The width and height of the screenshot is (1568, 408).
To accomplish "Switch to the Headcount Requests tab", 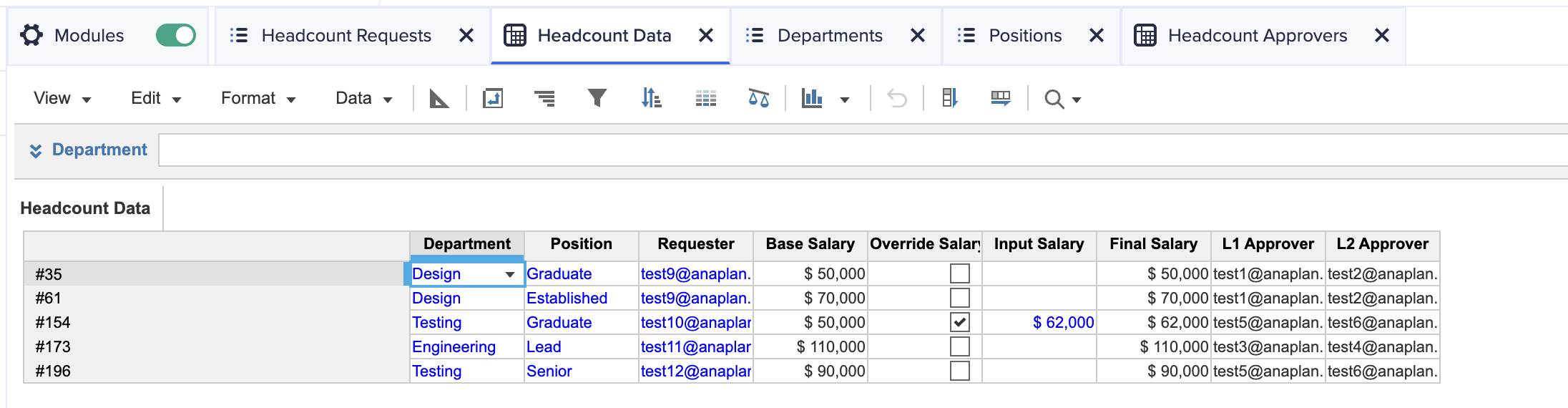I will (346, 35).
